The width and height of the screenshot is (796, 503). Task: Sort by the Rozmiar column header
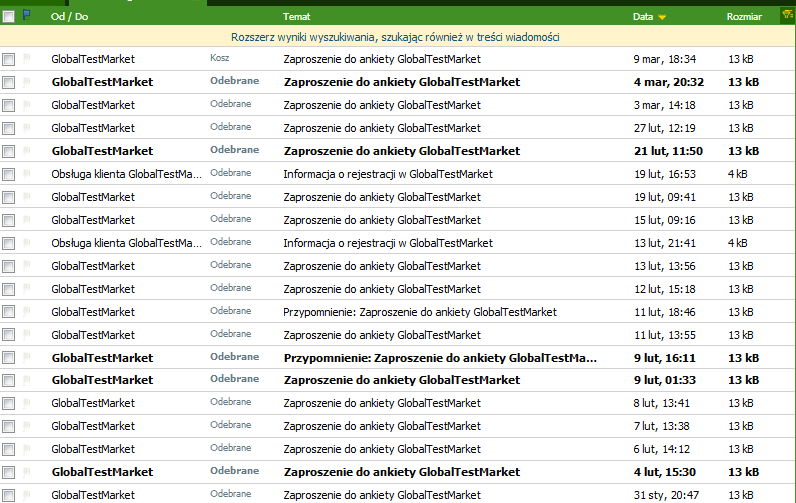pos(744,16)
